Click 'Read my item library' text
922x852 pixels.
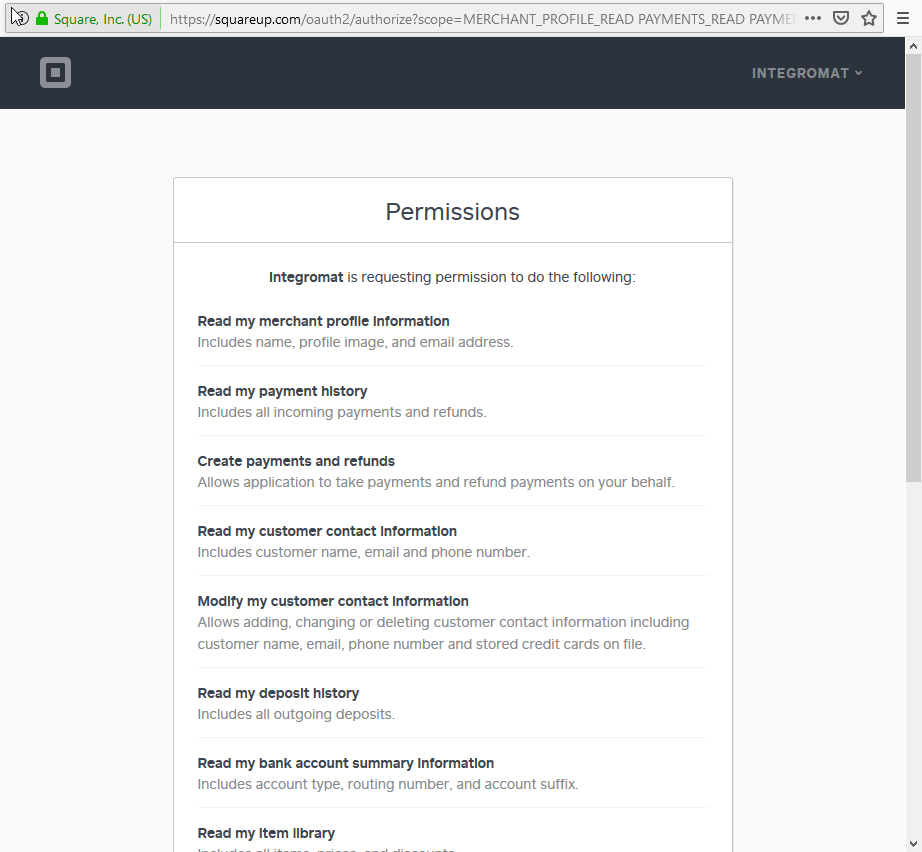coord(266,833)
